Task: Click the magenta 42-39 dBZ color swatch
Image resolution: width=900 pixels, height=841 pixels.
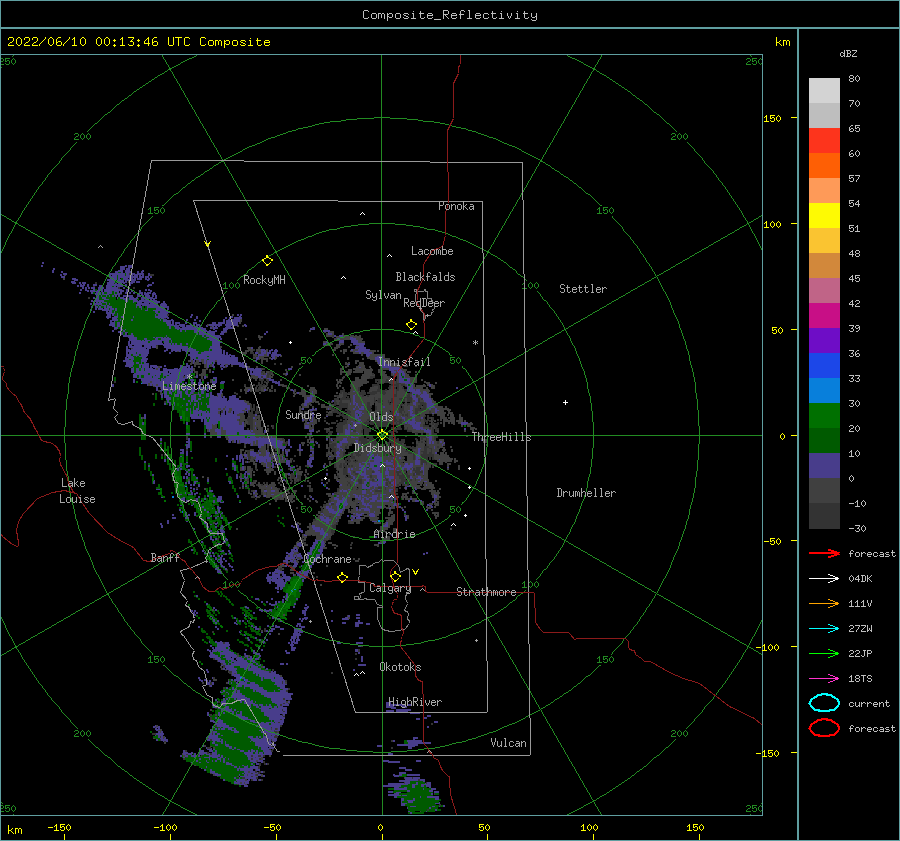Action: click(x=824, y=316)
